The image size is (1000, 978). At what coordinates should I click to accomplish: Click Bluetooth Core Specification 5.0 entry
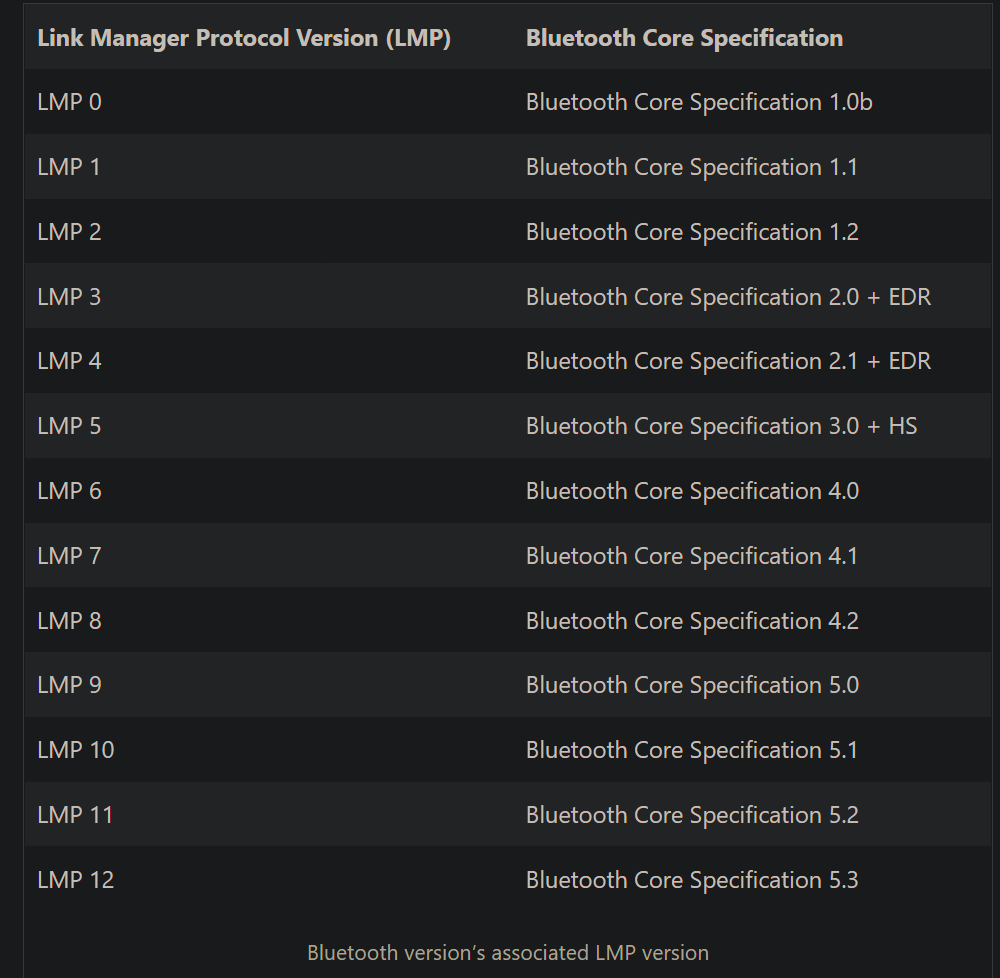click(x=692, y=685)
